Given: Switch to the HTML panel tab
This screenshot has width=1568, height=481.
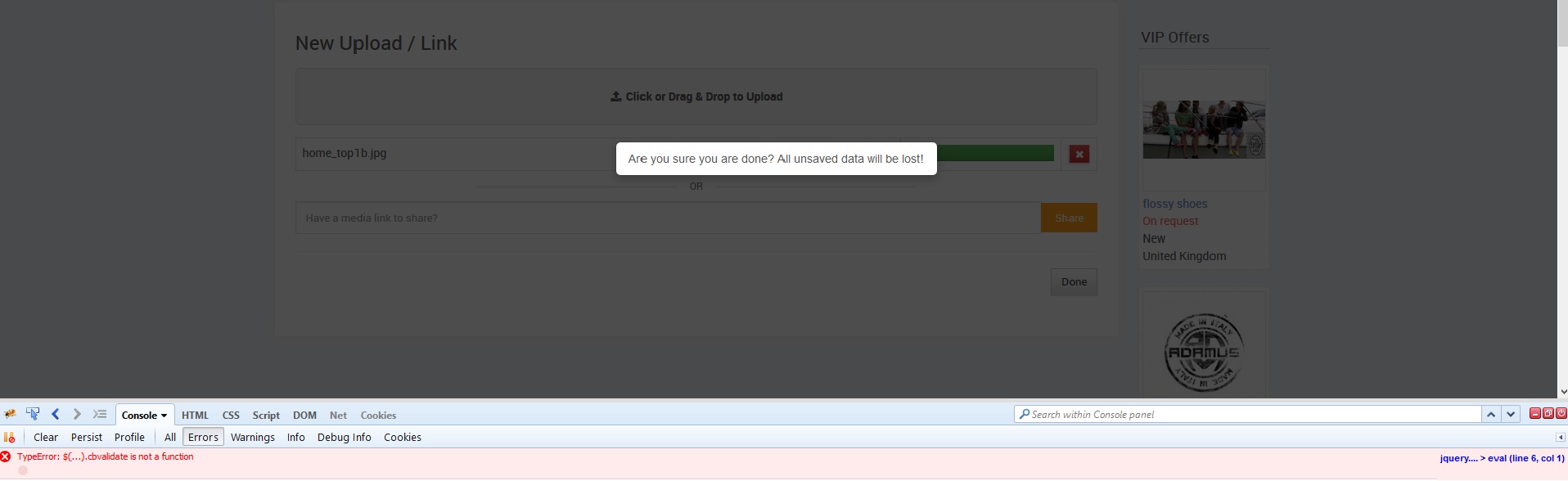Looking at the screenshot, I should click(x=195, y=416).
